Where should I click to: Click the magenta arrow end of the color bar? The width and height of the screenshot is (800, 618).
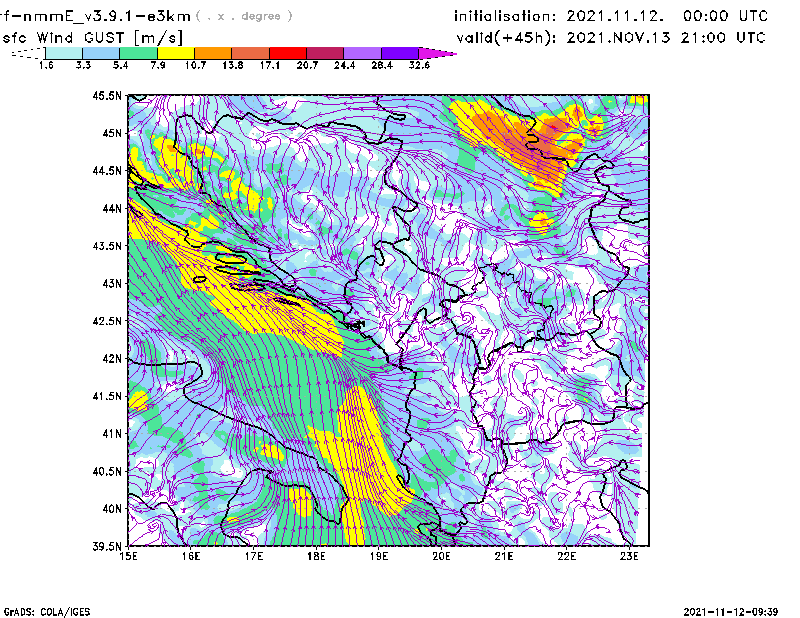(437, 53)
